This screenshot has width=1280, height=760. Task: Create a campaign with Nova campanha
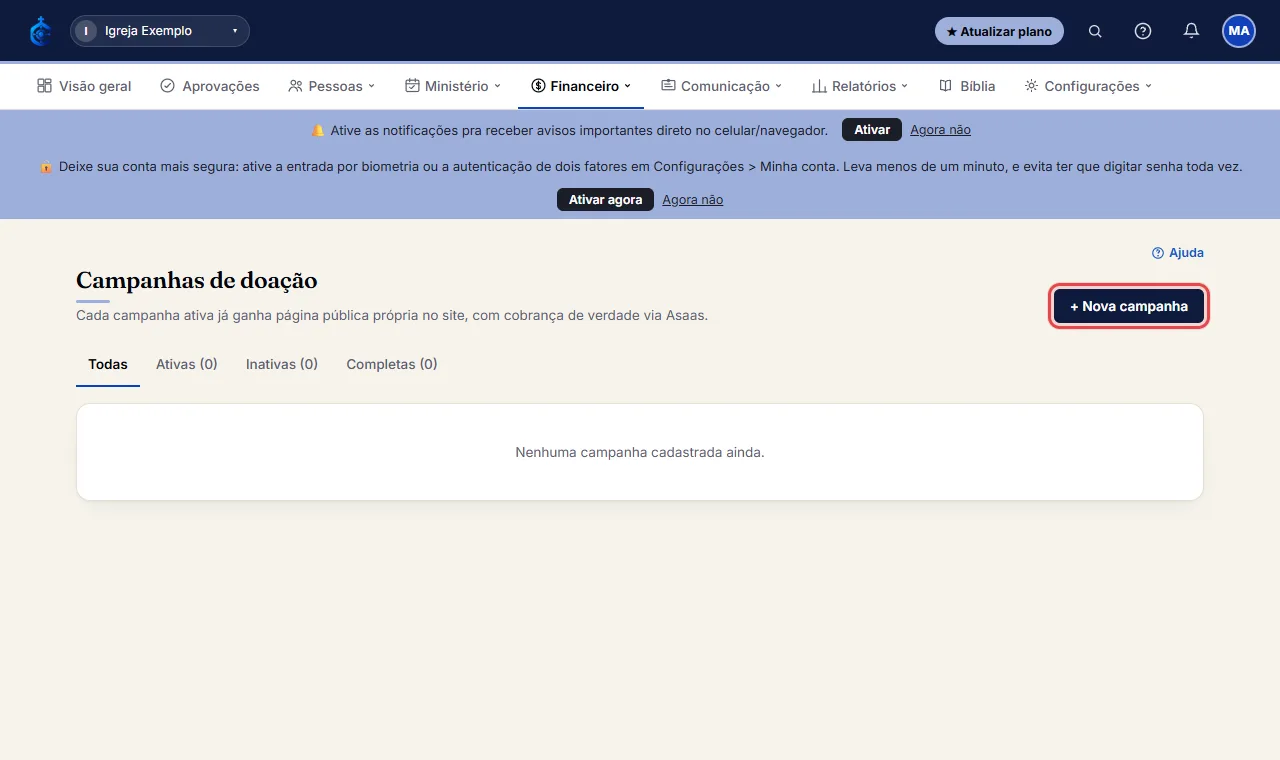[1129, 306]
